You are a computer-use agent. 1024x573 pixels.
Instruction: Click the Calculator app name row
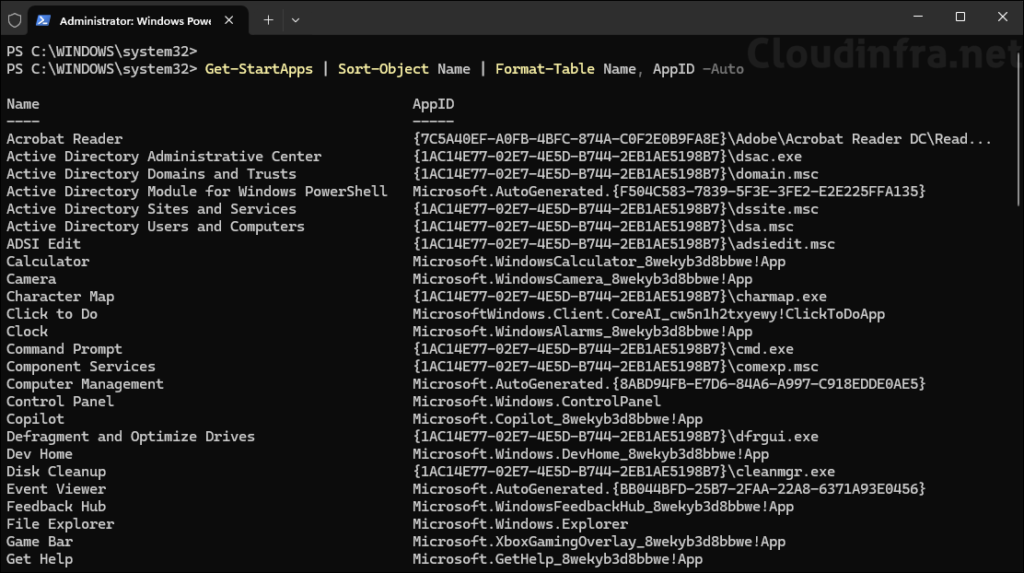[47, 261]
